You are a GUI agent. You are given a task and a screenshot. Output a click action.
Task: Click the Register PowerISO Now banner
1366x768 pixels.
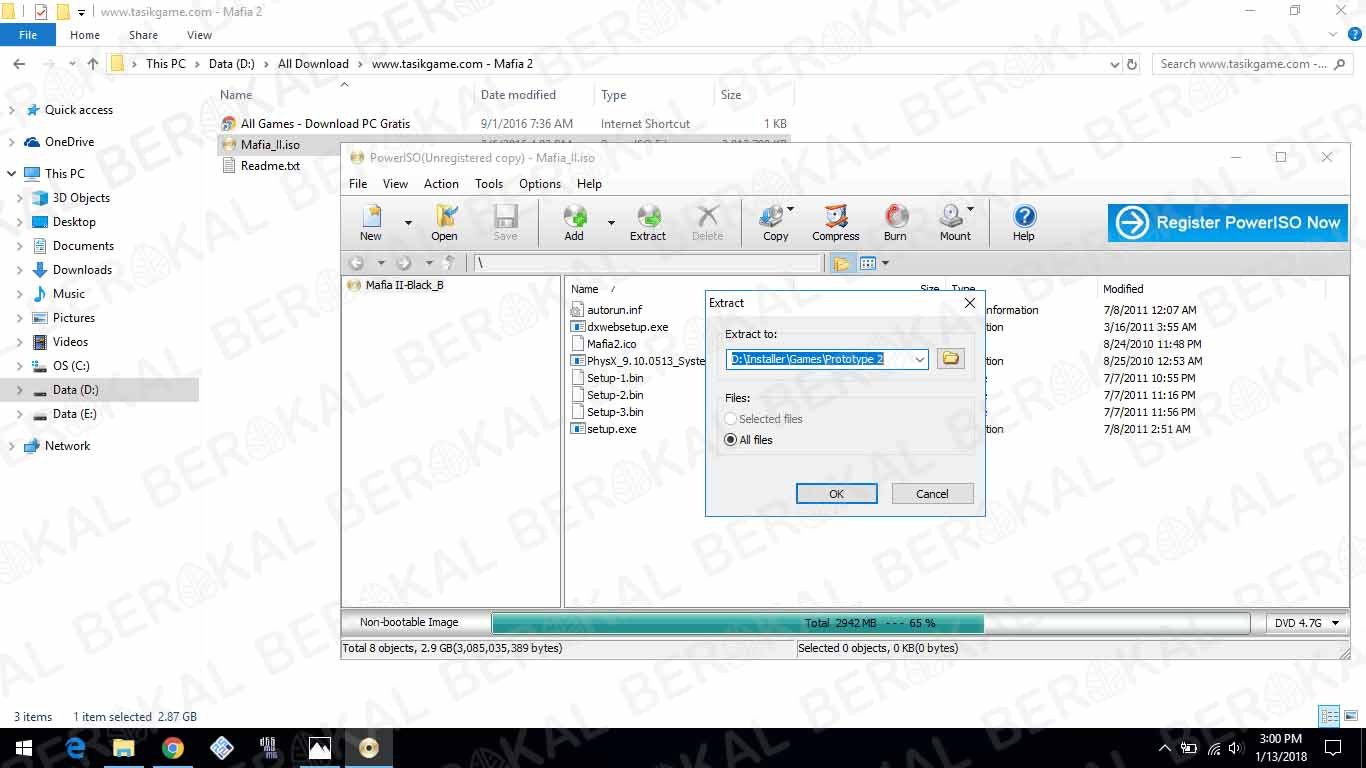[1228, 222]
